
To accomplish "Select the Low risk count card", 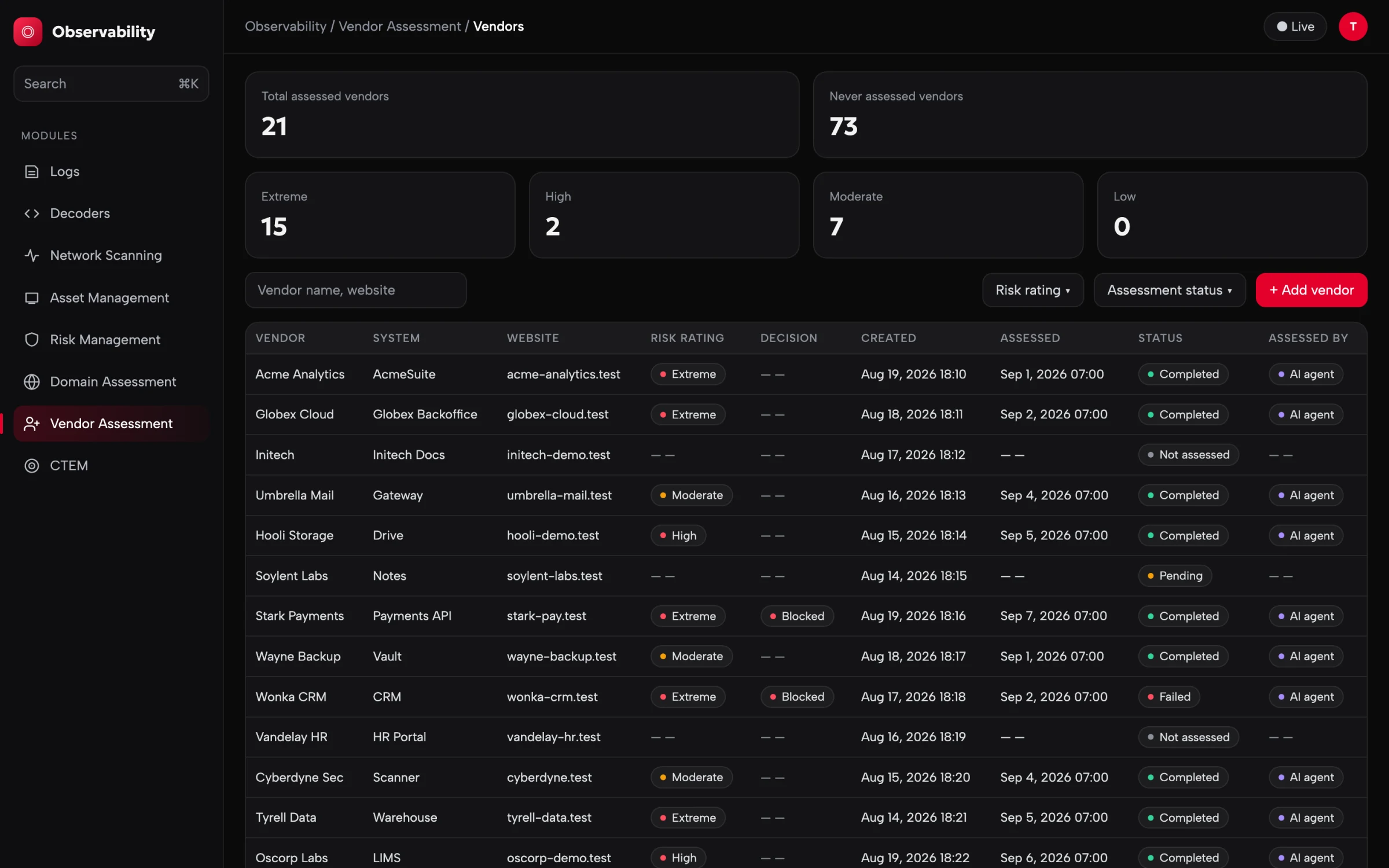I will 1232,215.
